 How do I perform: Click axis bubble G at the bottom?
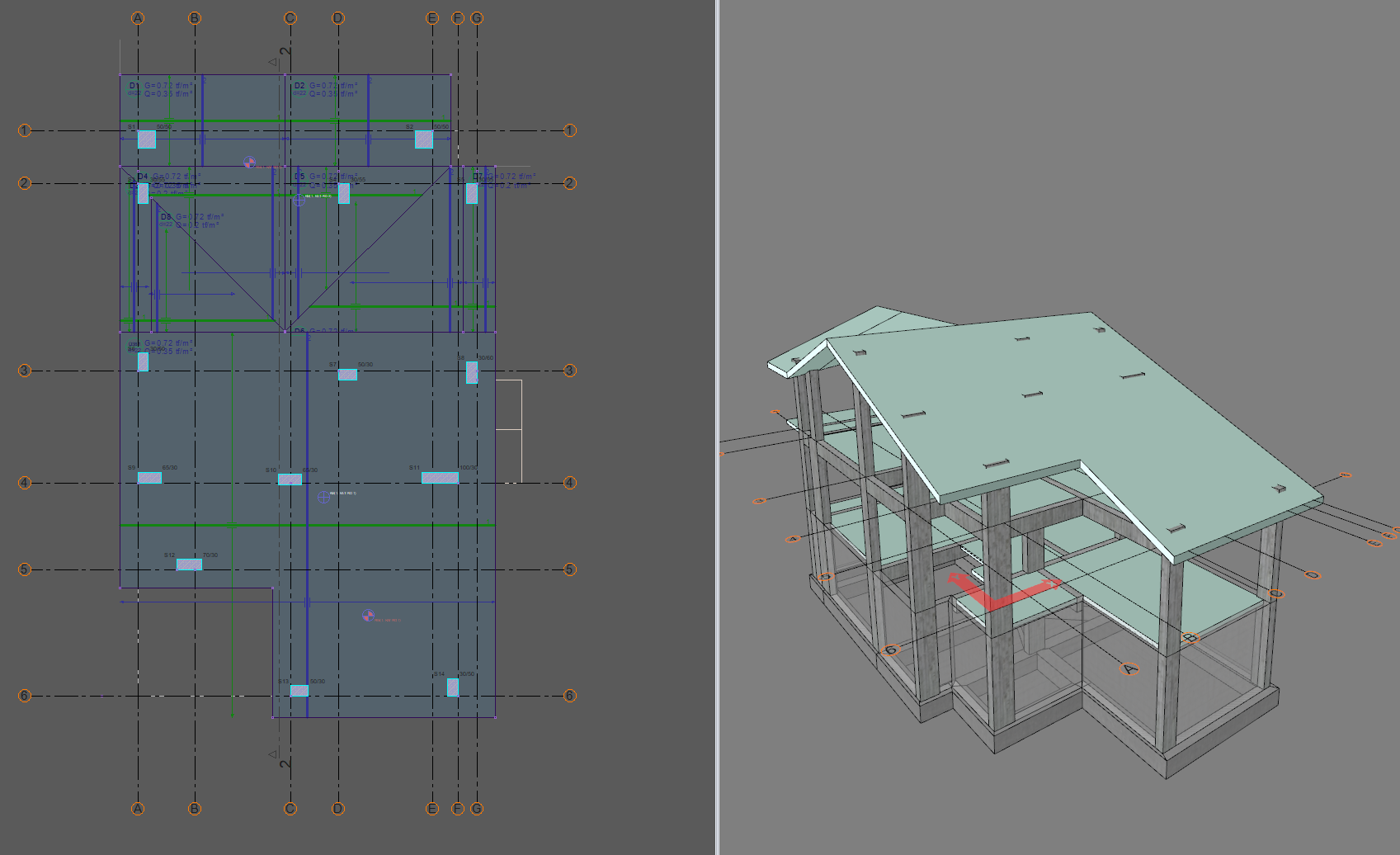pyautogui.click(x=476, y=809)
